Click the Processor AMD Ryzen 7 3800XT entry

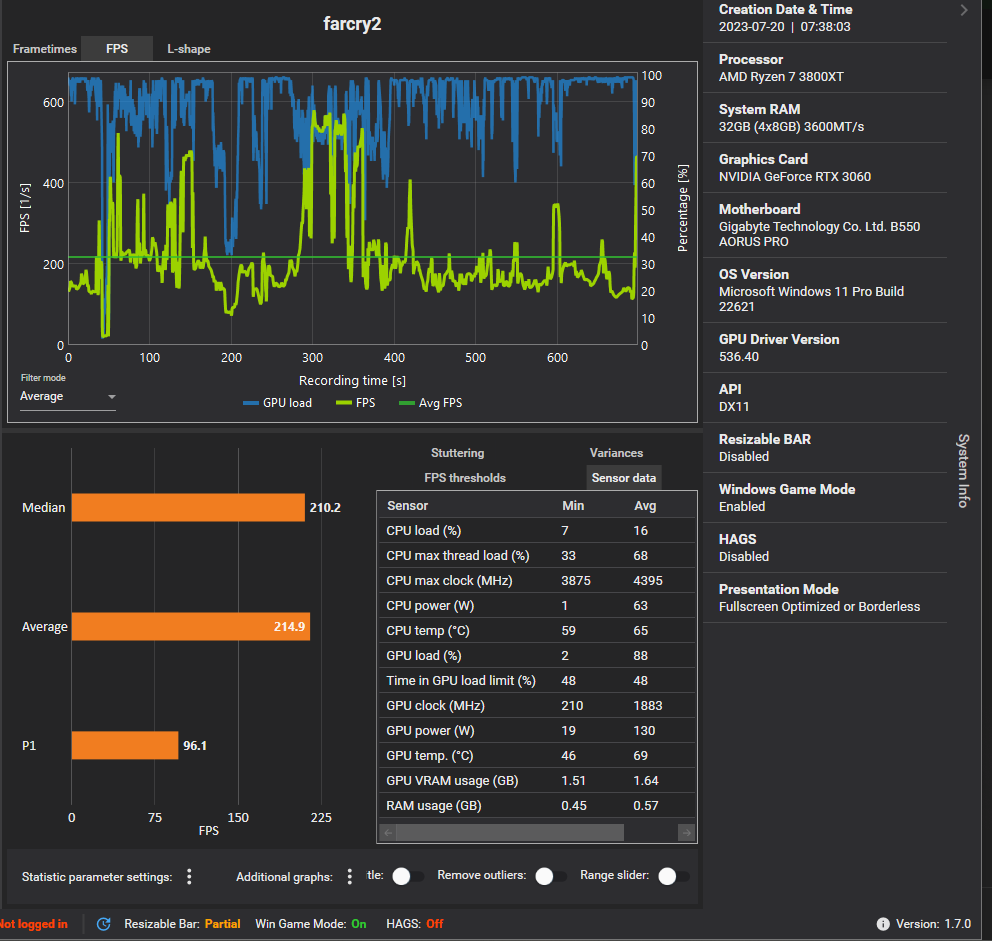tap(824, 68)
